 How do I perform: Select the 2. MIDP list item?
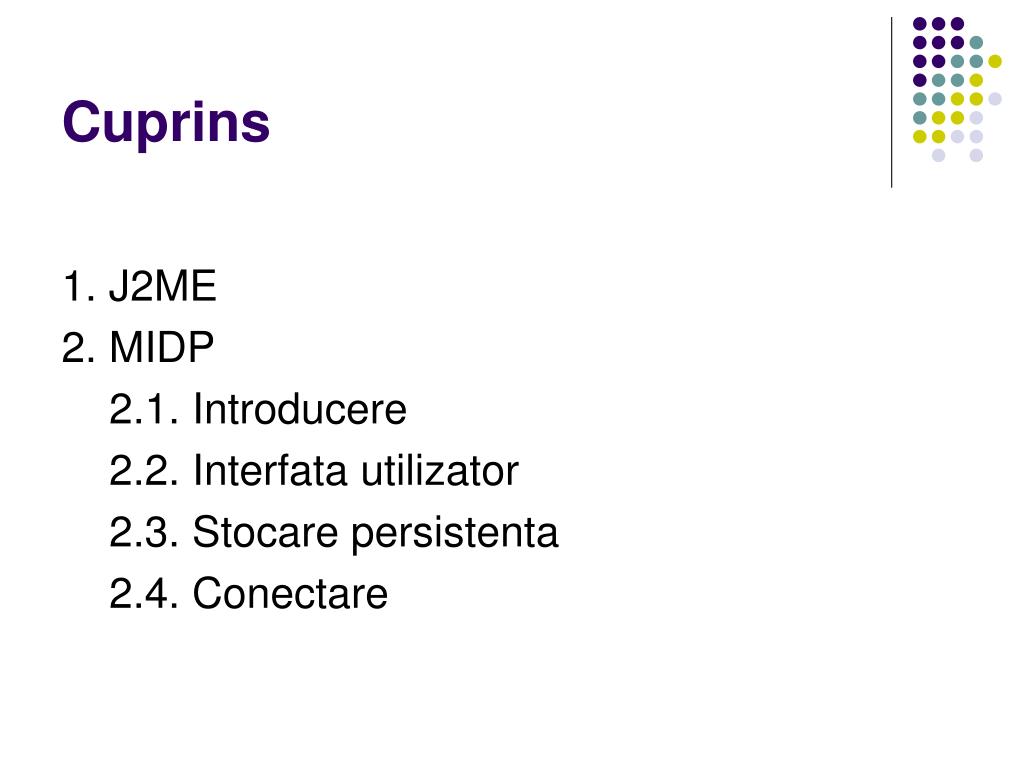tap(138, 347)
